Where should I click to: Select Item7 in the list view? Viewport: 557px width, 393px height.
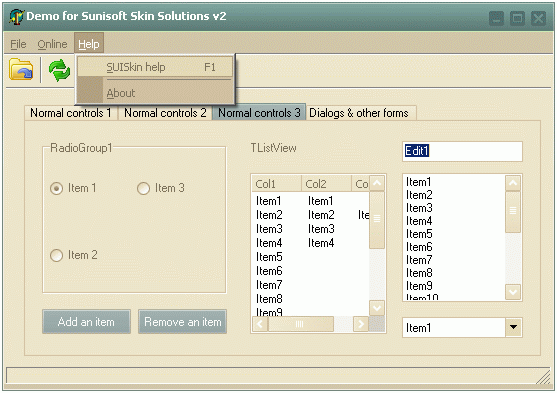coord(269,285)
